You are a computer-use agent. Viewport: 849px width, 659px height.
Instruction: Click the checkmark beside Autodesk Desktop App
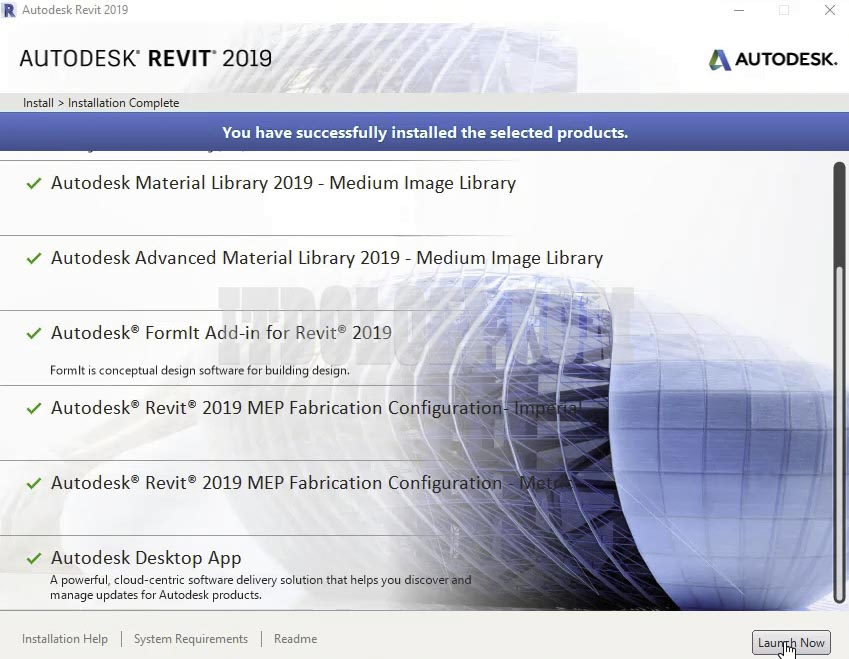(33, 557)
